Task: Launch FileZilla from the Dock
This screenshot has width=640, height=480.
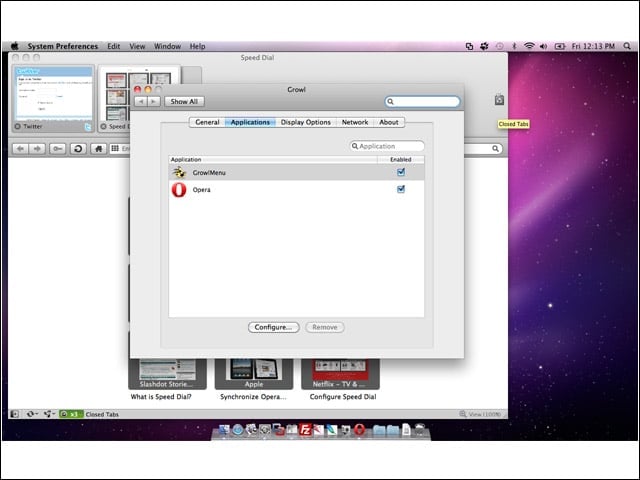Action: pyautogui.click(x=305, y=430)
